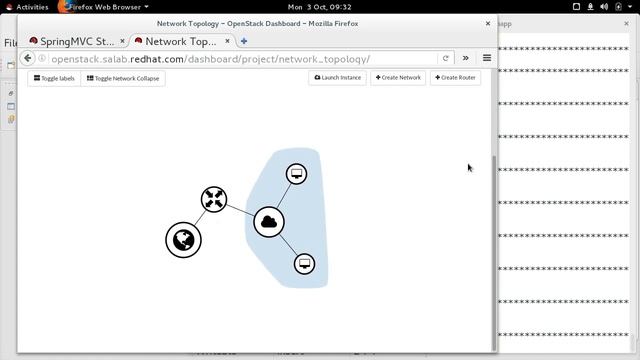Screen dimensions: 640x360
Task: Open GNOME Activities overview
Action: tap(27, 7)
